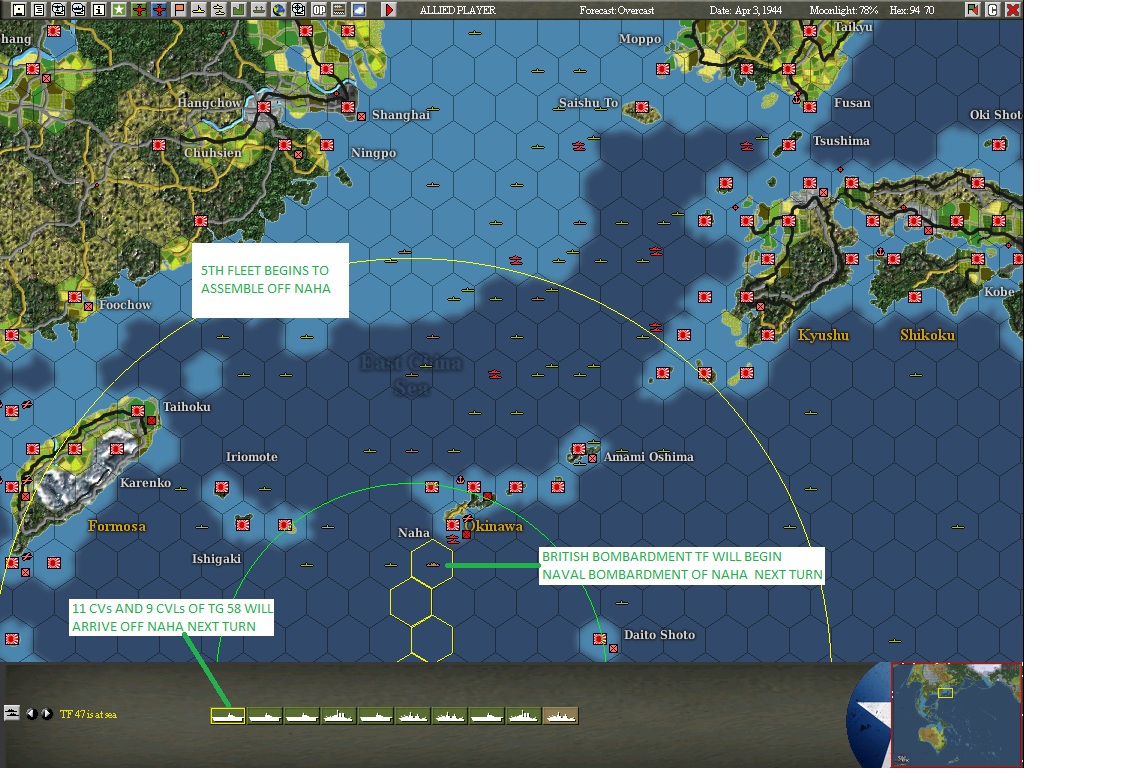Click the 'Shikoku' island label

[927, 334]
